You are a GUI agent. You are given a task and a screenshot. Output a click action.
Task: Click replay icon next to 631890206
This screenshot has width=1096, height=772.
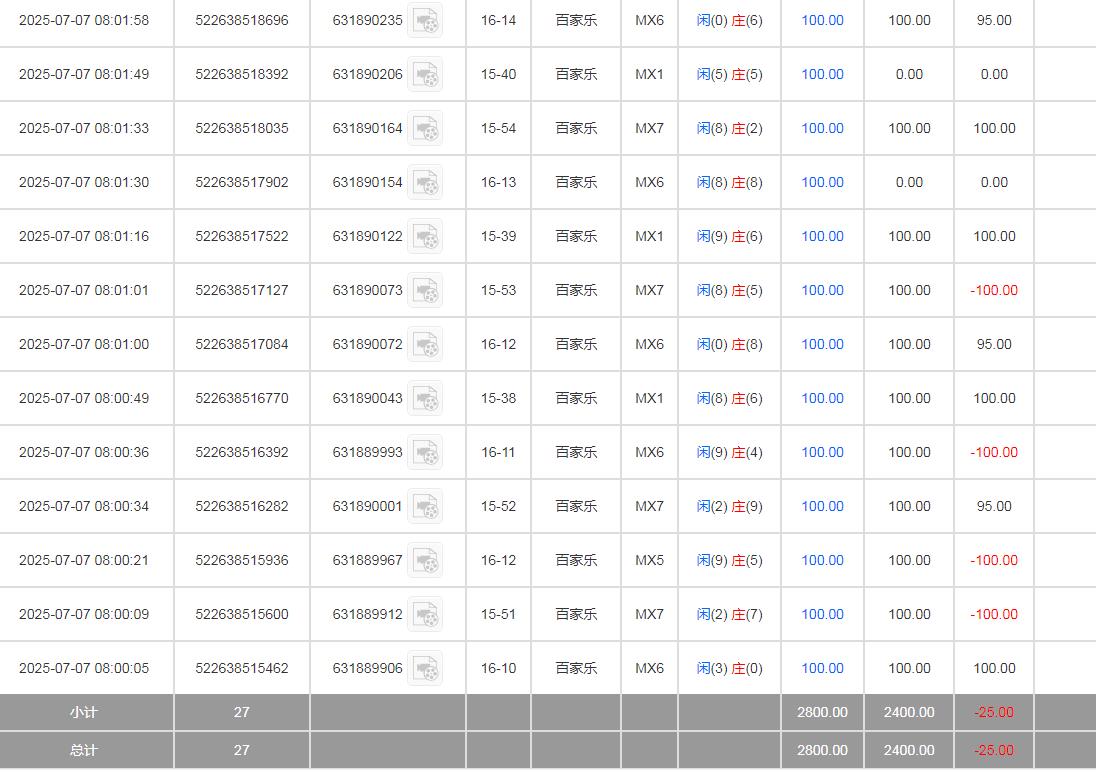pos(425,74)
